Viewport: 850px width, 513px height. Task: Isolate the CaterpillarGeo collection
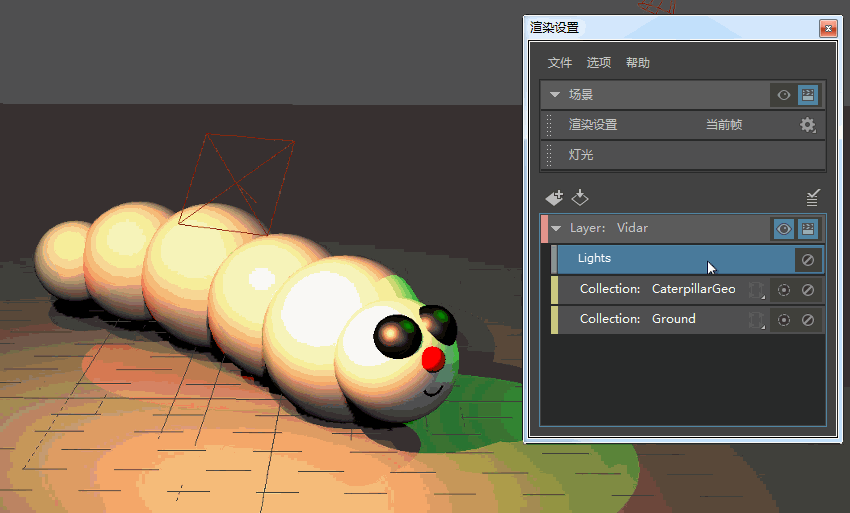pos(784,290)
